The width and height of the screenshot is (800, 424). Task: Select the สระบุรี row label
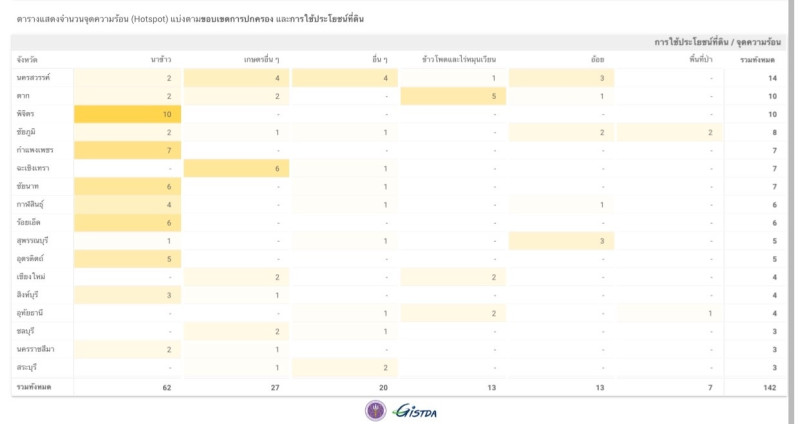point(28,367)
